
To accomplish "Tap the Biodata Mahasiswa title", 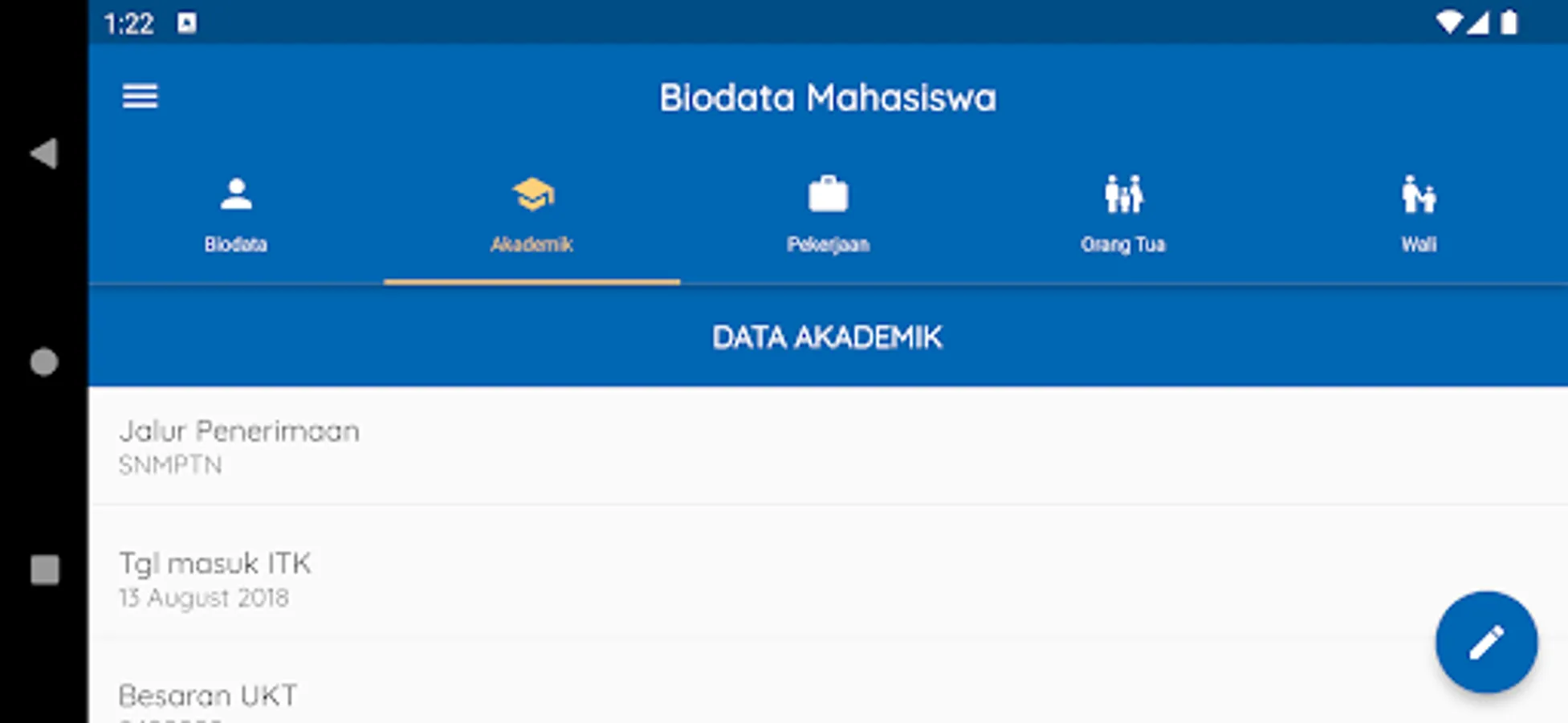I will click(828, 98).
